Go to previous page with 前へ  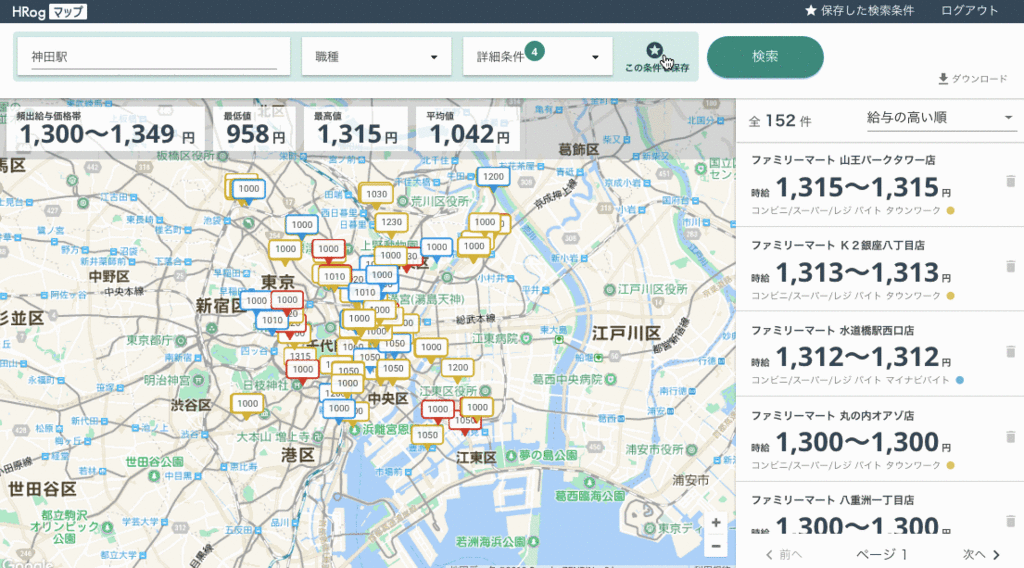pyautogui.click(x=784, y=554)
